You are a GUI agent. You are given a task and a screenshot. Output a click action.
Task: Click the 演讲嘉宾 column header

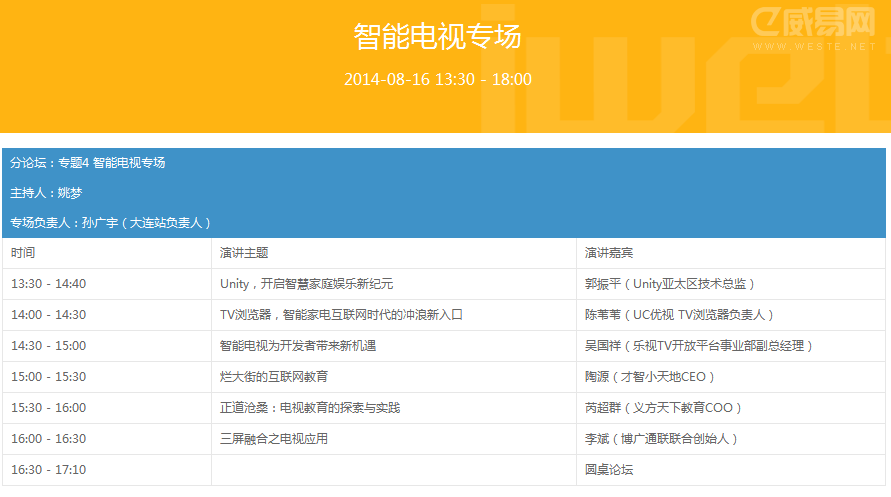[x=609, y=253]
